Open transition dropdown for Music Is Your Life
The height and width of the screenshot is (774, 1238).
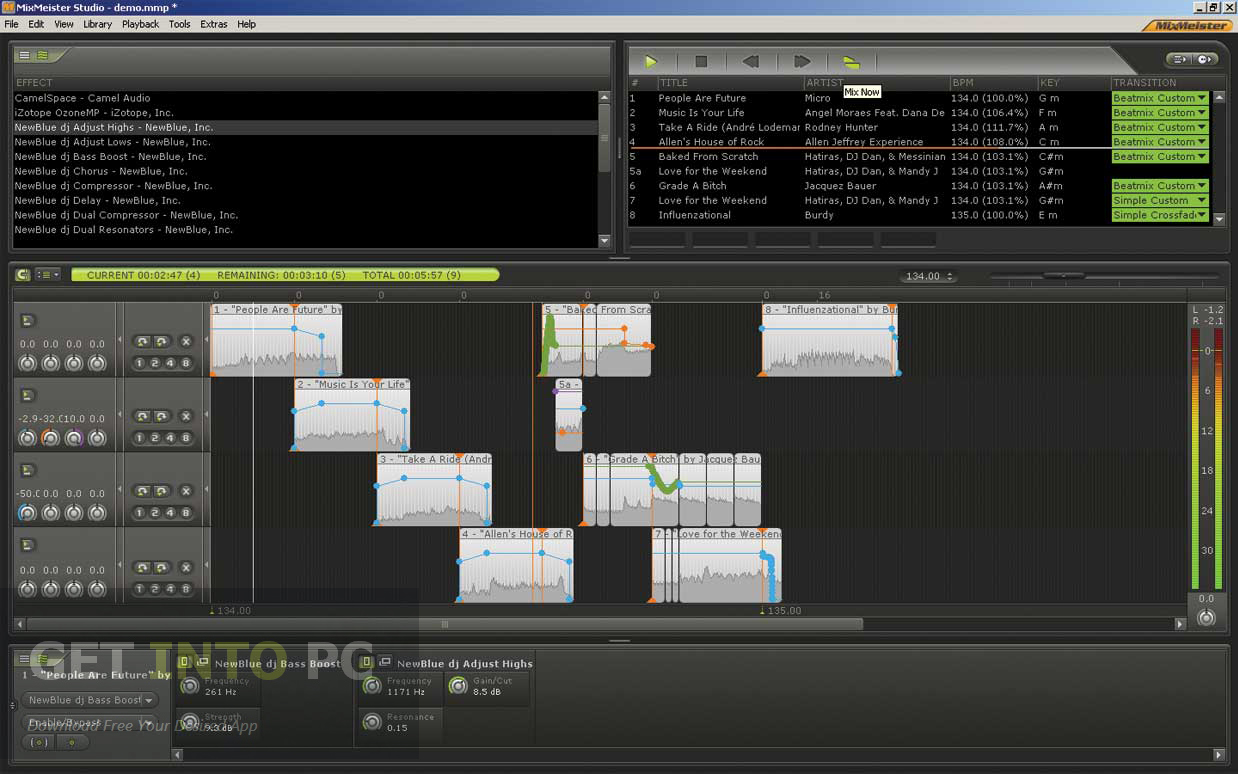coord(1160,113)
